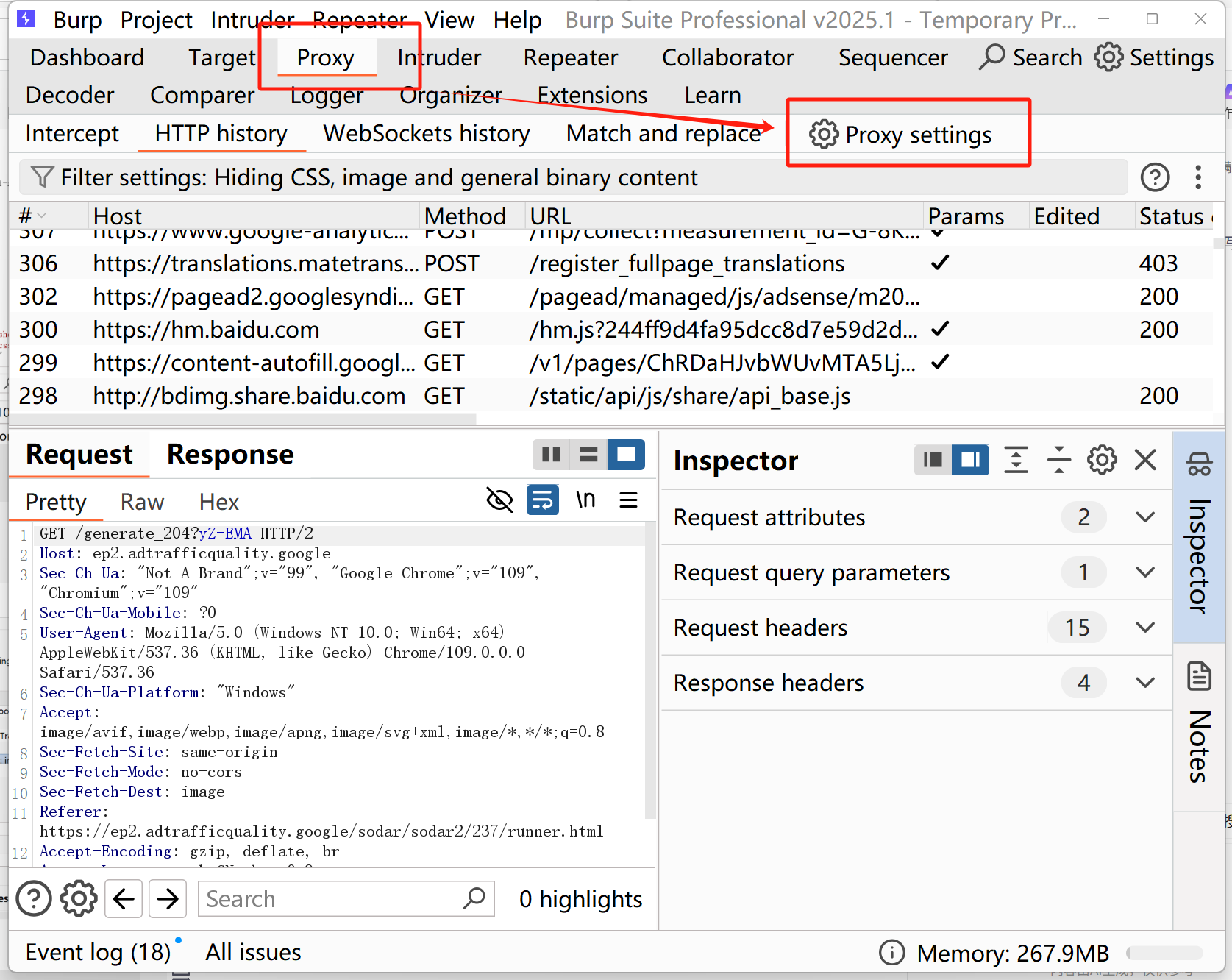Dock Inspector panel to the right layout

(x=970, y=460)
